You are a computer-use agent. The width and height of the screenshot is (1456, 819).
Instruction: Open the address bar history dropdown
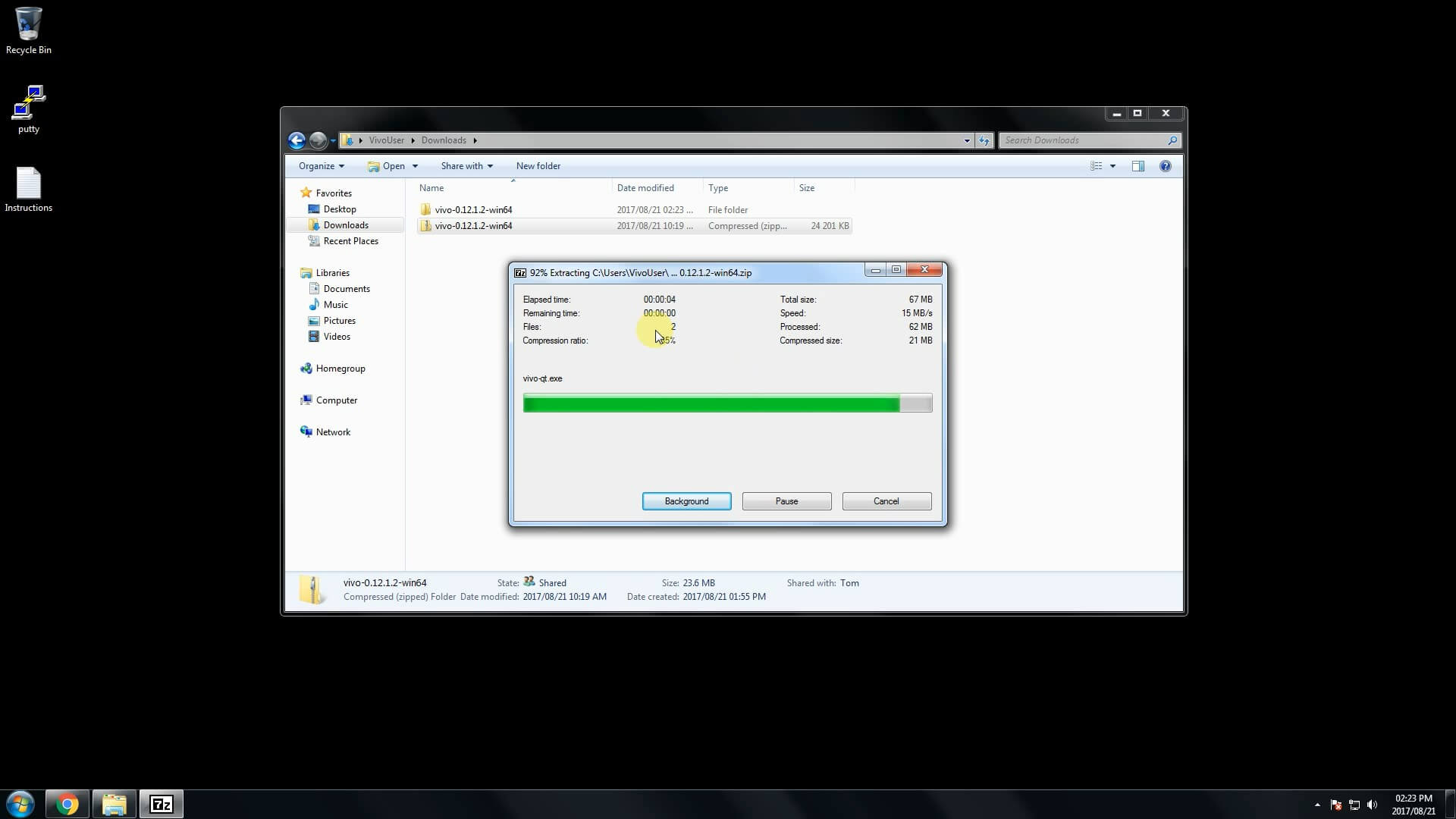click(966, 140)
